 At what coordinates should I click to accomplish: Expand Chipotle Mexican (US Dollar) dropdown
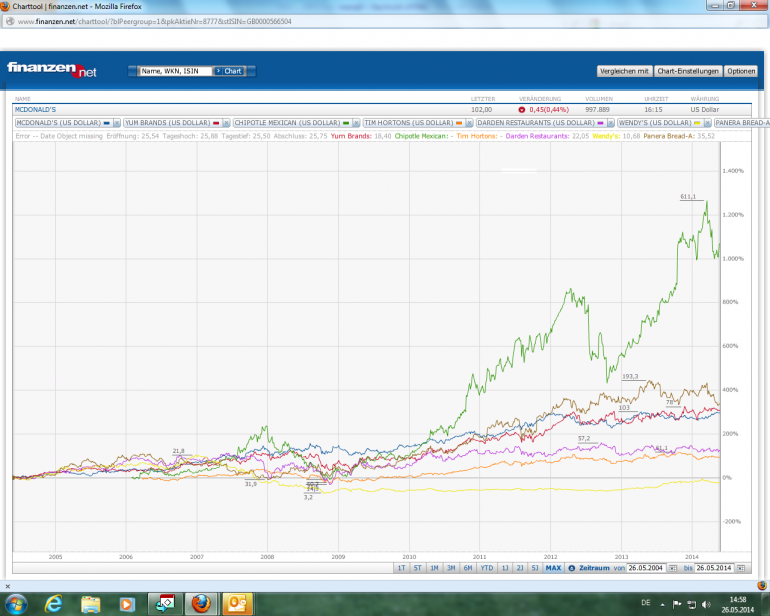[x=355, y=122]
